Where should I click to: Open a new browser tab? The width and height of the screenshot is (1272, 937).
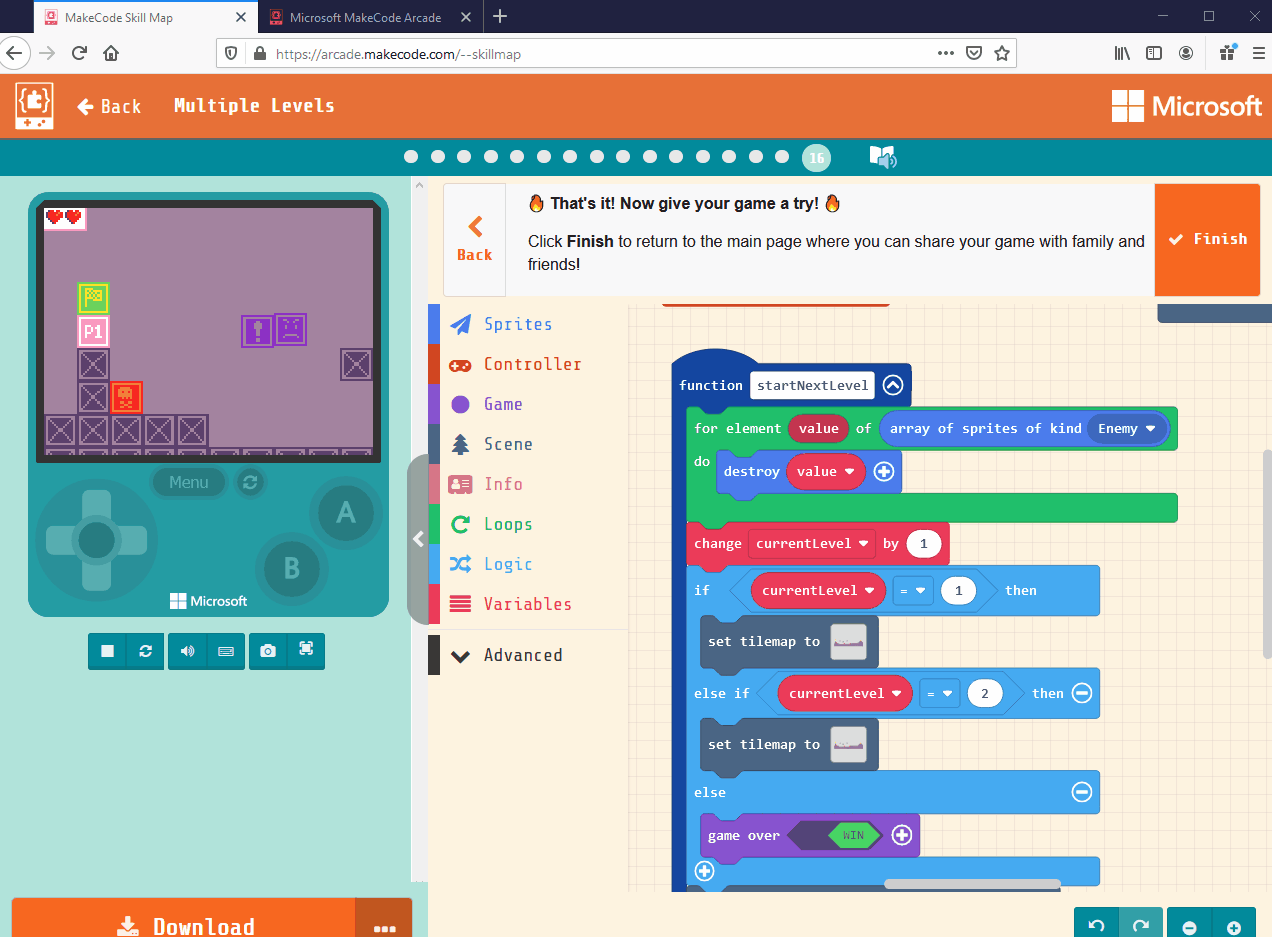coord(500,16)
